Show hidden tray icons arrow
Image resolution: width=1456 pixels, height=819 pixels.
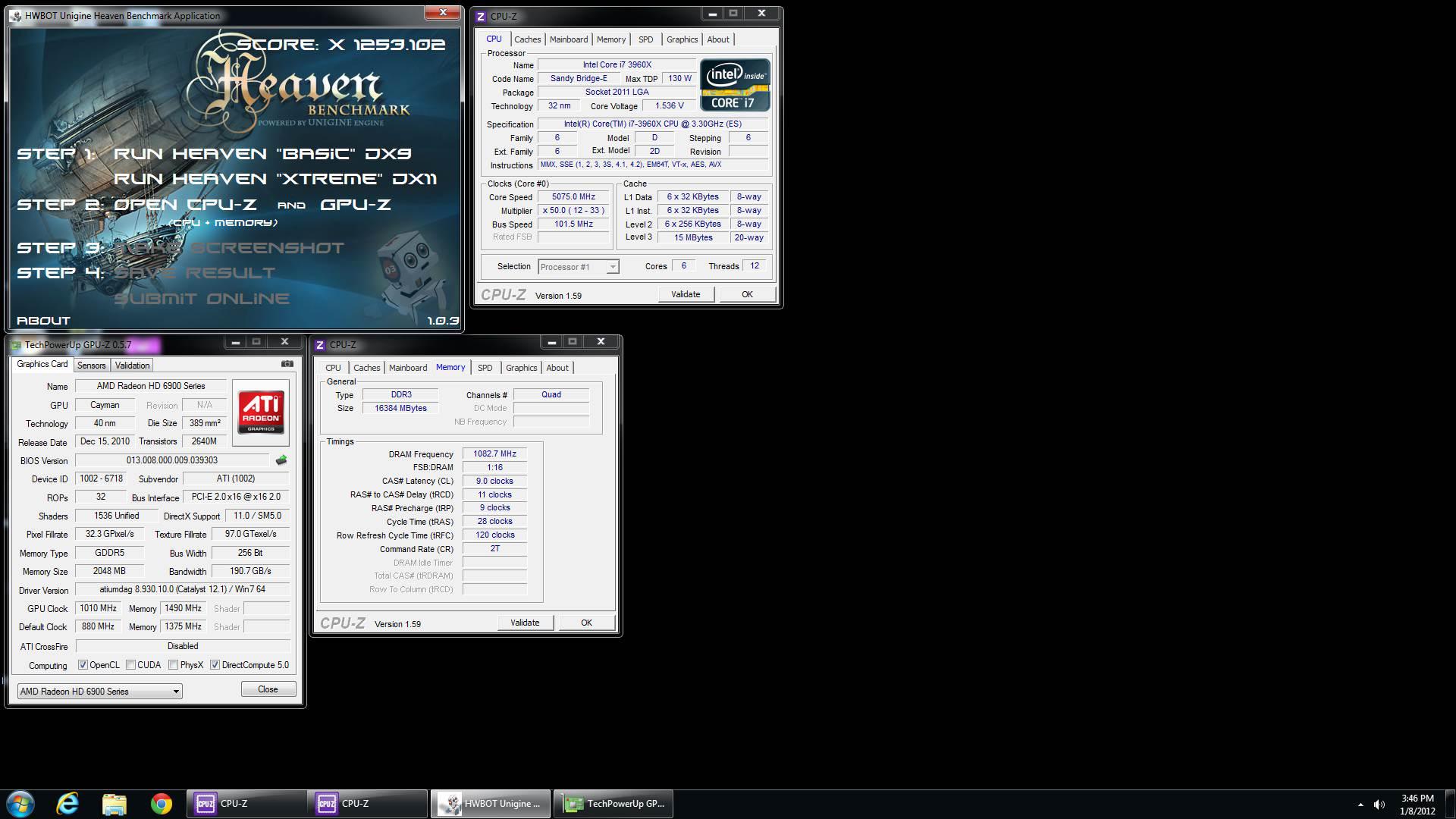tap(1360, 805)
